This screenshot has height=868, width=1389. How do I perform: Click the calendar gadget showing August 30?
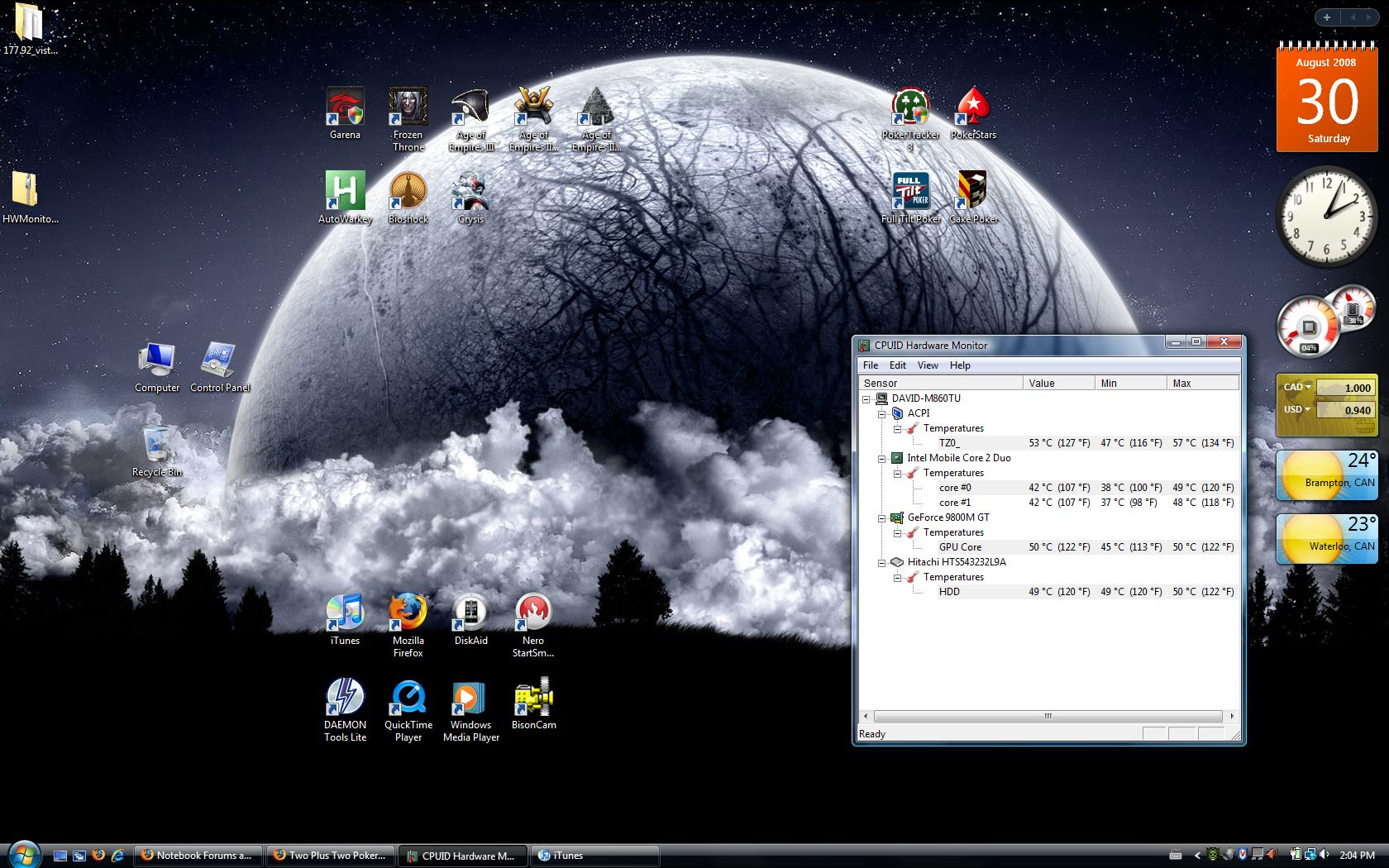1328,99
